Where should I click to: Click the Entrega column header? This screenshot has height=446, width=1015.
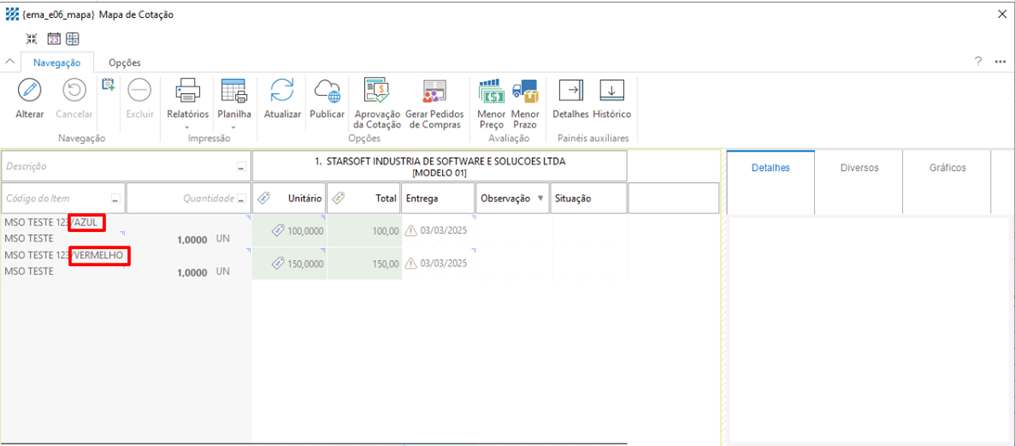[438, 199]
